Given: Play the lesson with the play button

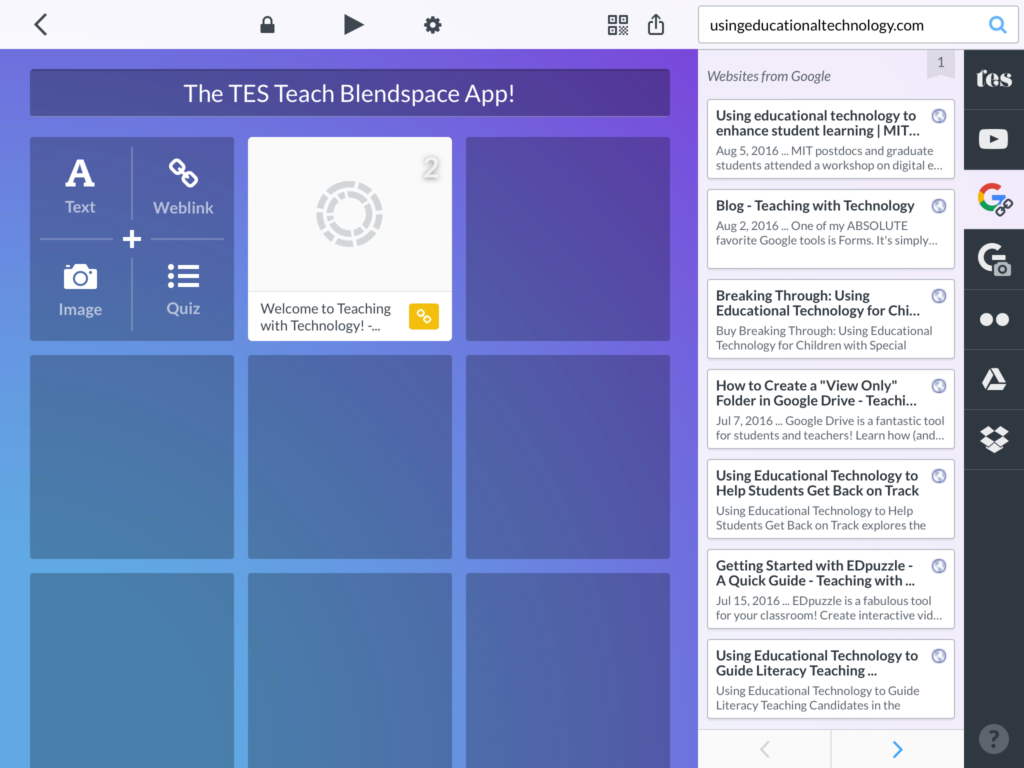Looking at the screenshot, I should pyautogui.click(x=353, y=25).
